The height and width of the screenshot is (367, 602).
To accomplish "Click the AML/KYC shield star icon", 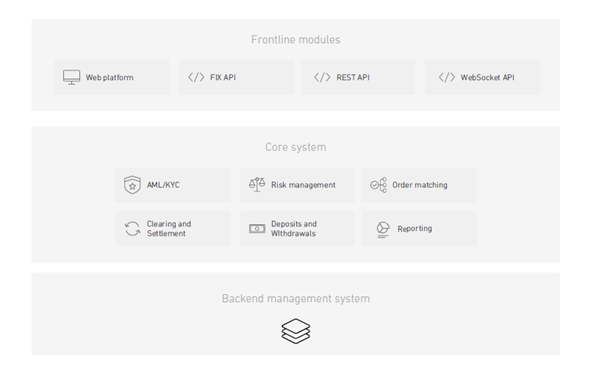I will [132, 185].
